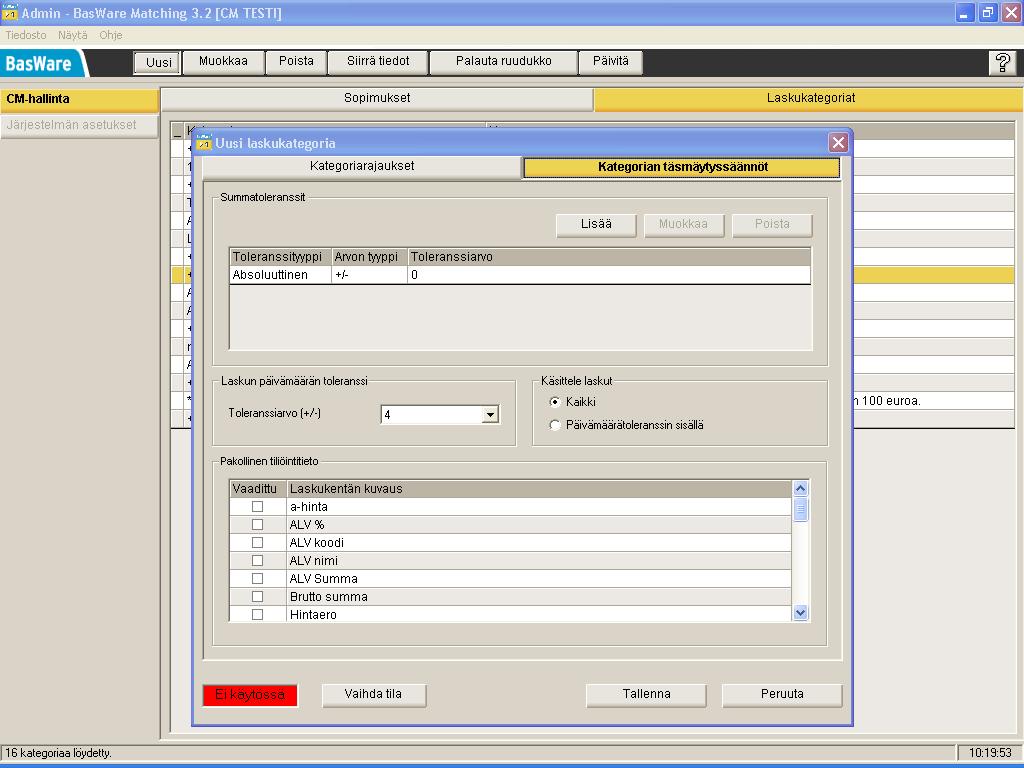Open the Järjestelmän asetukset section
This screenshot has width=1024, height=768.
[x=79, y=125]
